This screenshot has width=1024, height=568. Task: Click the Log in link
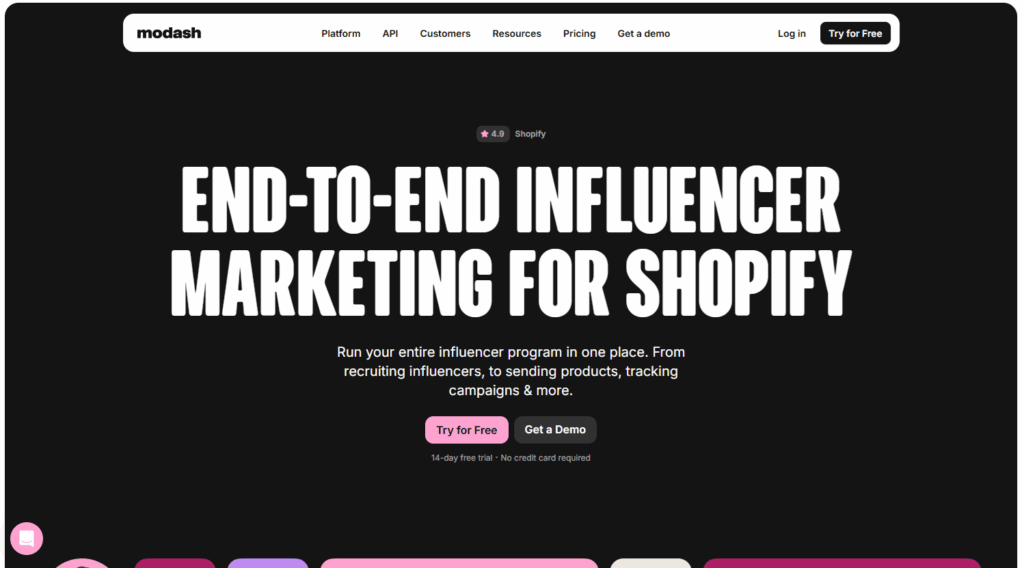click(791, 33)
